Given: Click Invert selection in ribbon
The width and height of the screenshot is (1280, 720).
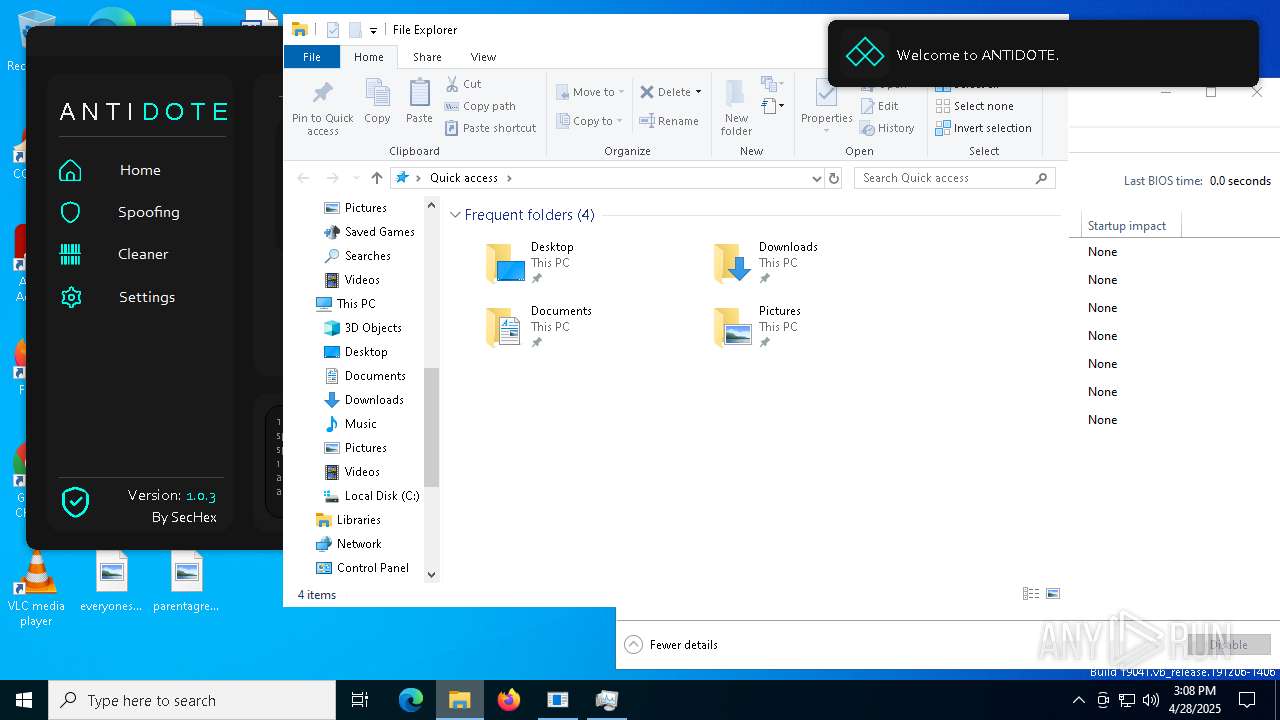Looking at the screenshot, I should tap(984, 128).
